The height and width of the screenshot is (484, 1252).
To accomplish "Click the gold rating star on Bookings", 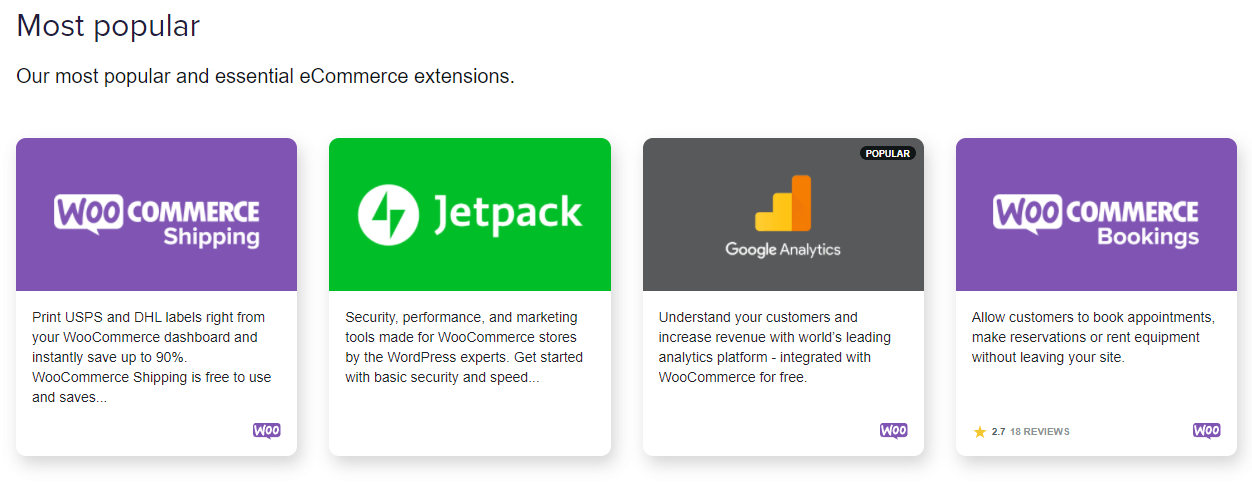I will 980,432.
